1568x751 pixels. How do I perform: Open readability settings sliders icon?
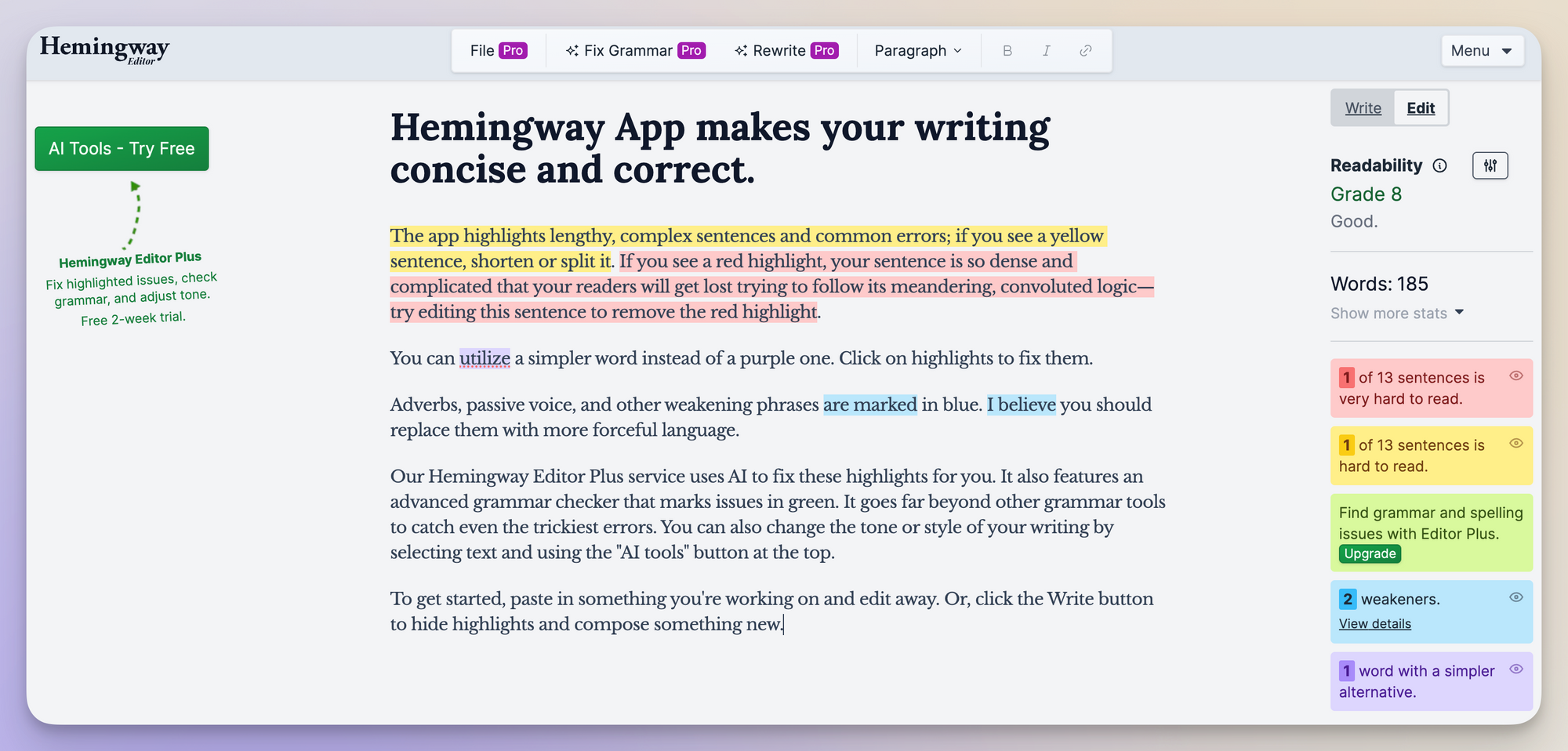point(1490,165)
